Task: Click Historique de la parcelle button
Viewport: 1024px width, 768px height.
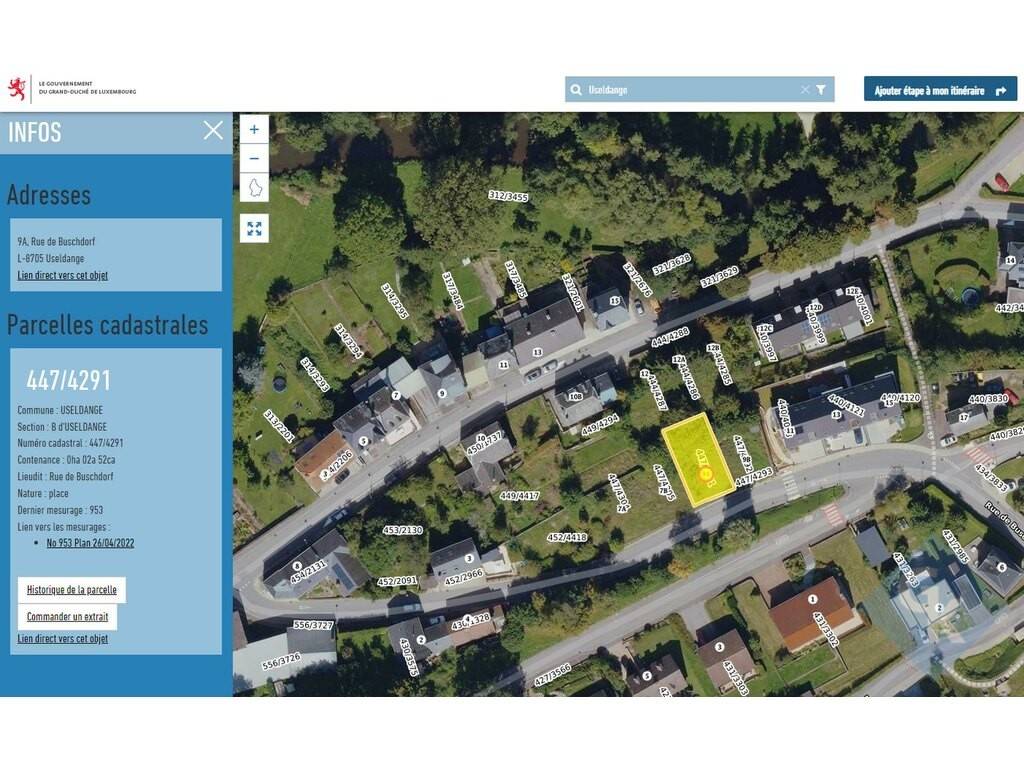Action: click(x=71, y=590)
